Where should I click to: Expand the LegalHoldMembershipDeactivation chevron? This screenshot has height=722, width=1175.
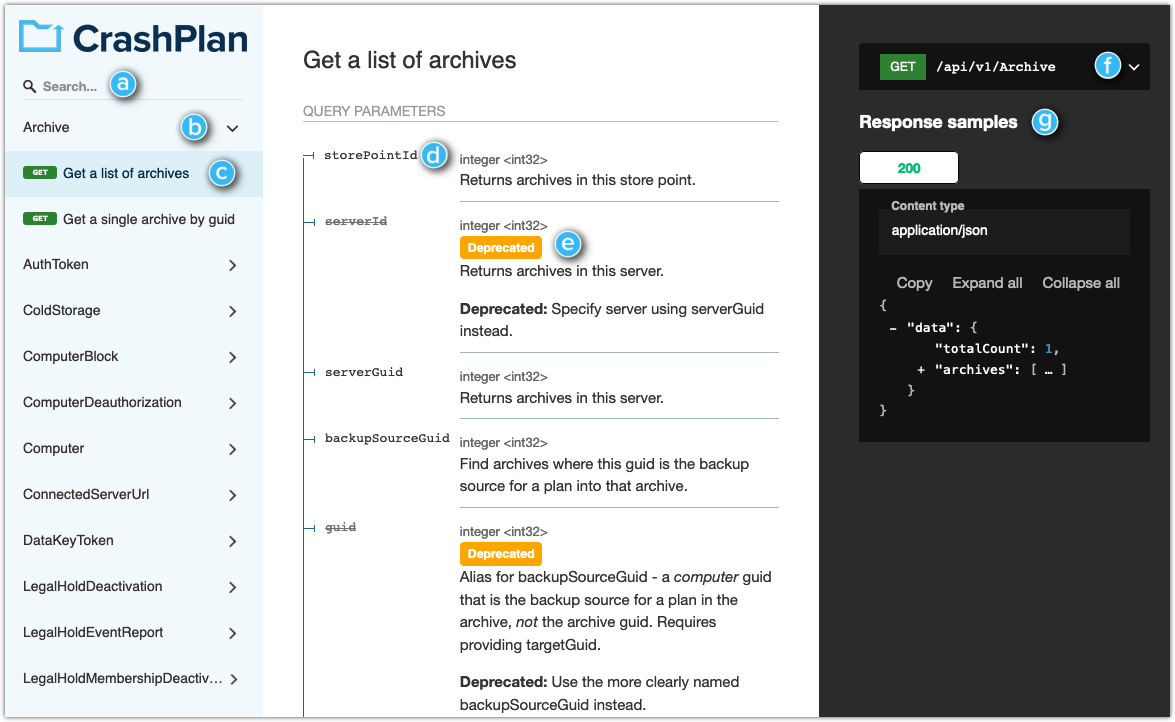234,679
